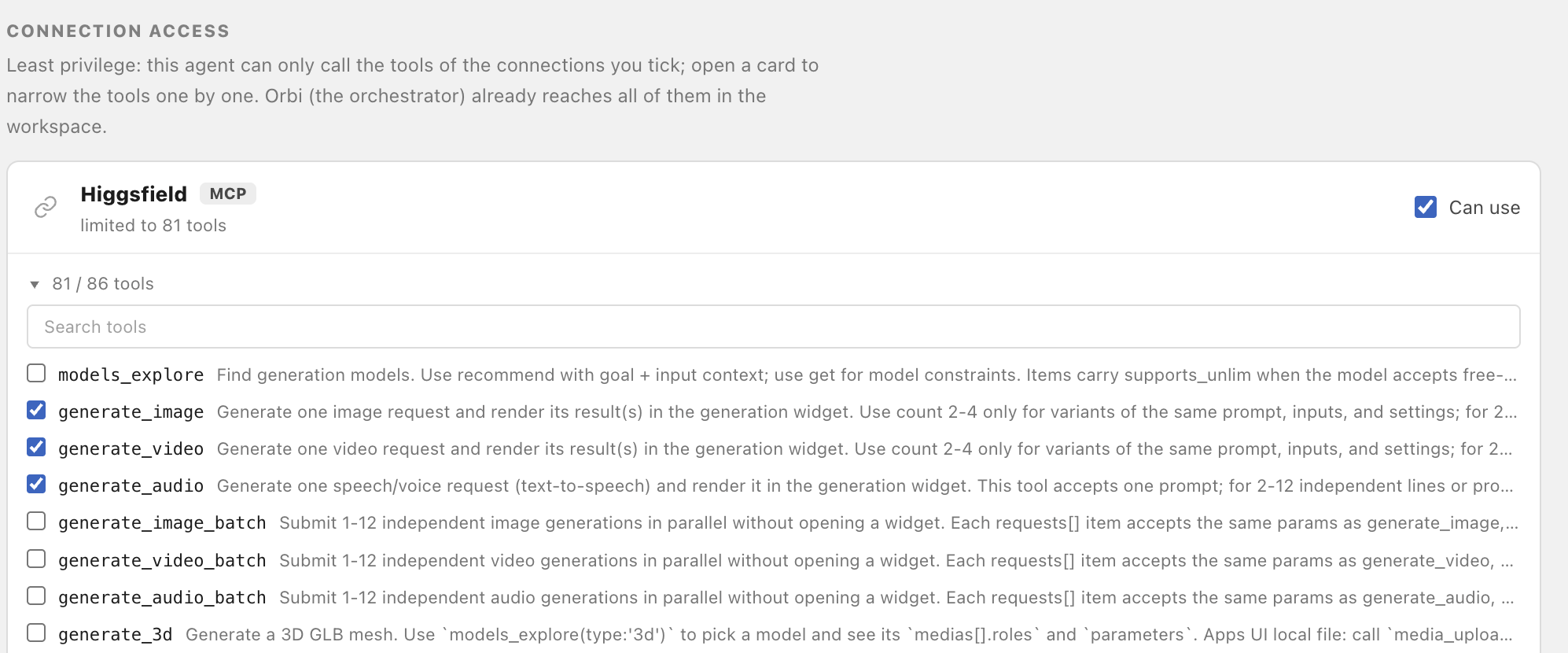Image resolution: width=1568 pixels, height=653 pixels.
Task: Tick the generate_video_batch checkbox
Action: click(36, 559)
